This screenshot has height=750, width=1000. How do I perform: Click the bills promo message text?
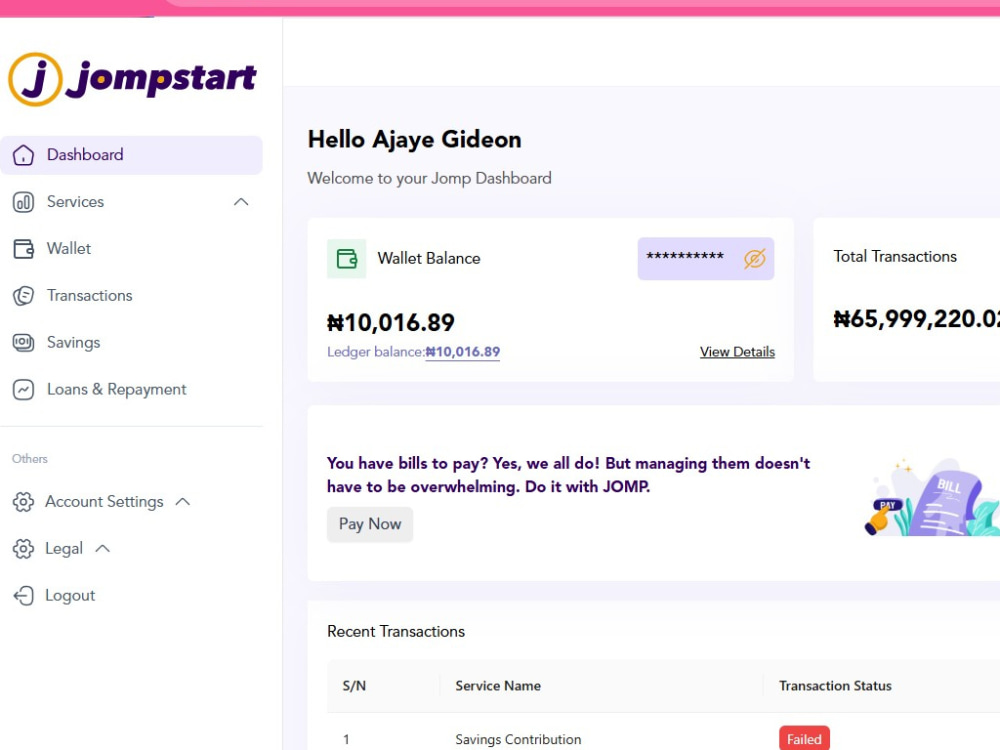pyautogui.click(x=568, y=475)
